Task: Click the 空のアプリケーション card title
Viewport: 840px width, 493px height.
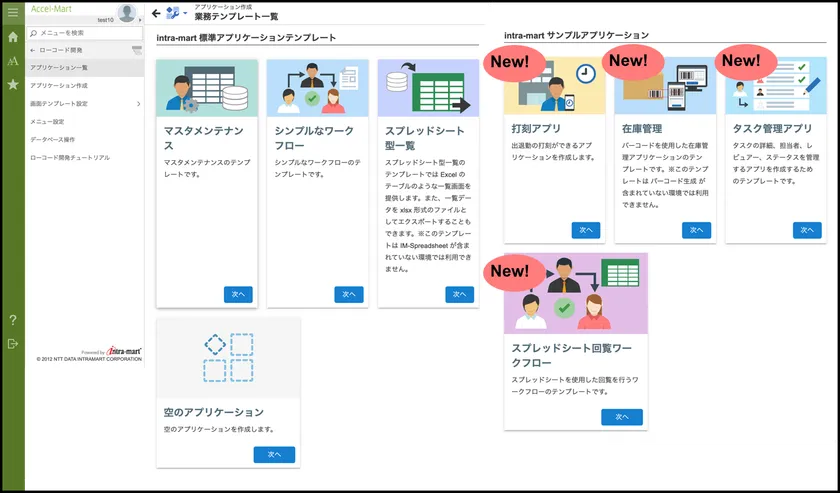Action: (x=213, y=412)
